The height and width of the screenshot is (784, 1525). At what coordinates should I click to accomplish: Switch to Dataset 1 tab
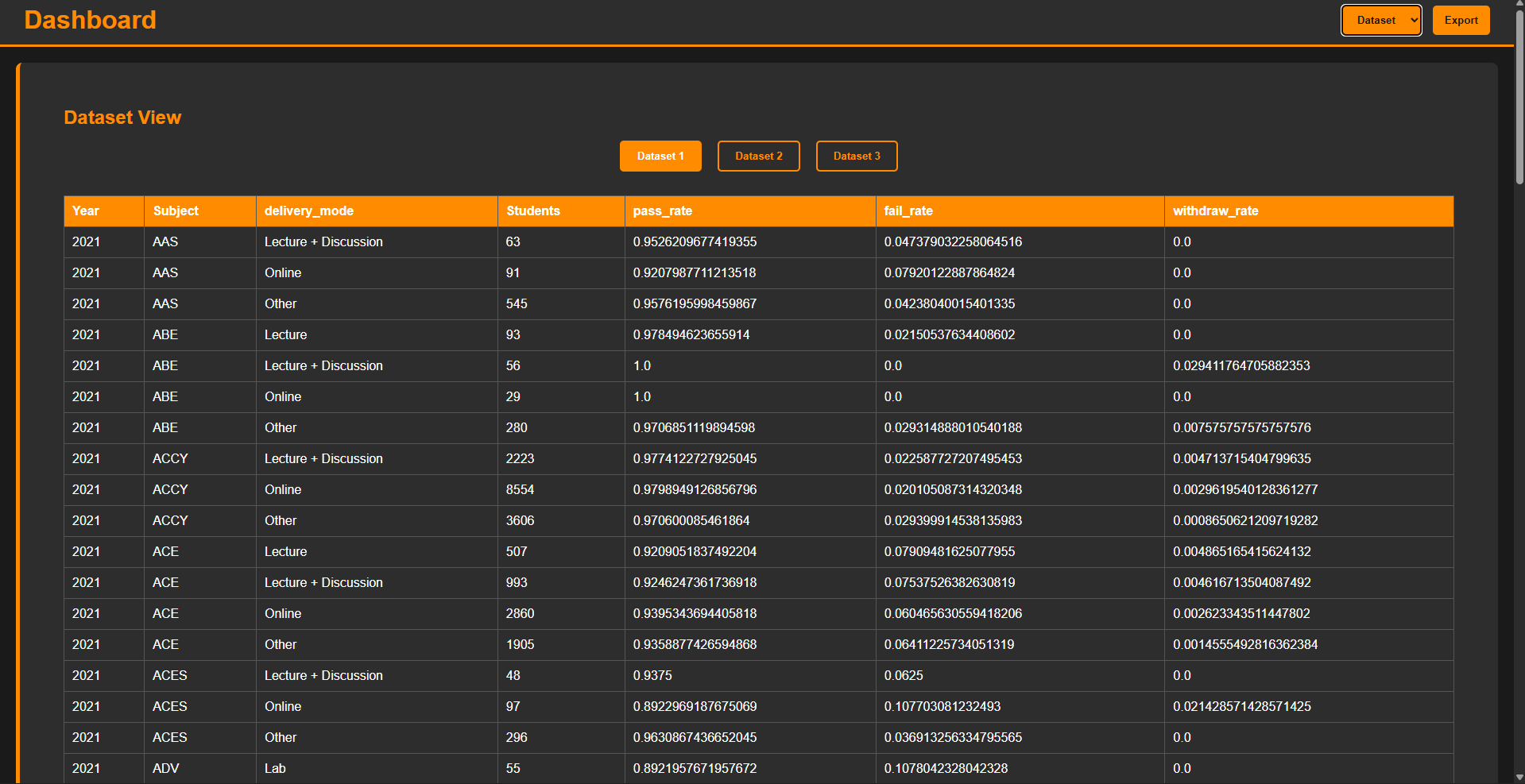(x=660, y=156)
